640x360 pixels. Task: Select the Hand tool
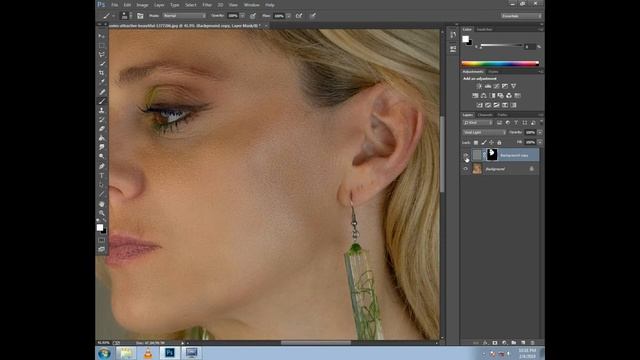pos(102,204)
